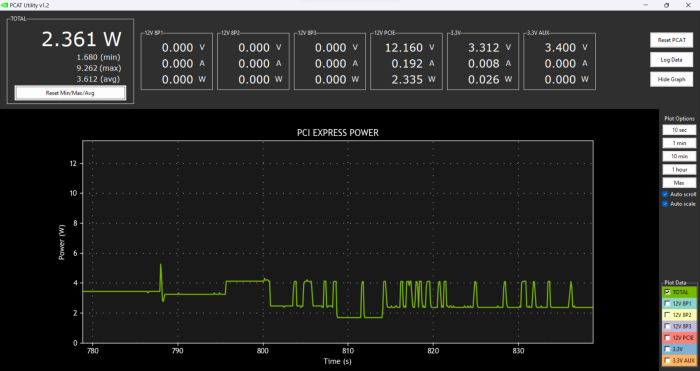Hide the graph with Hide Graph
Image resolution: width=700 pixels, height=371 pixels.
pyautogui.click(x=671, y=79)
